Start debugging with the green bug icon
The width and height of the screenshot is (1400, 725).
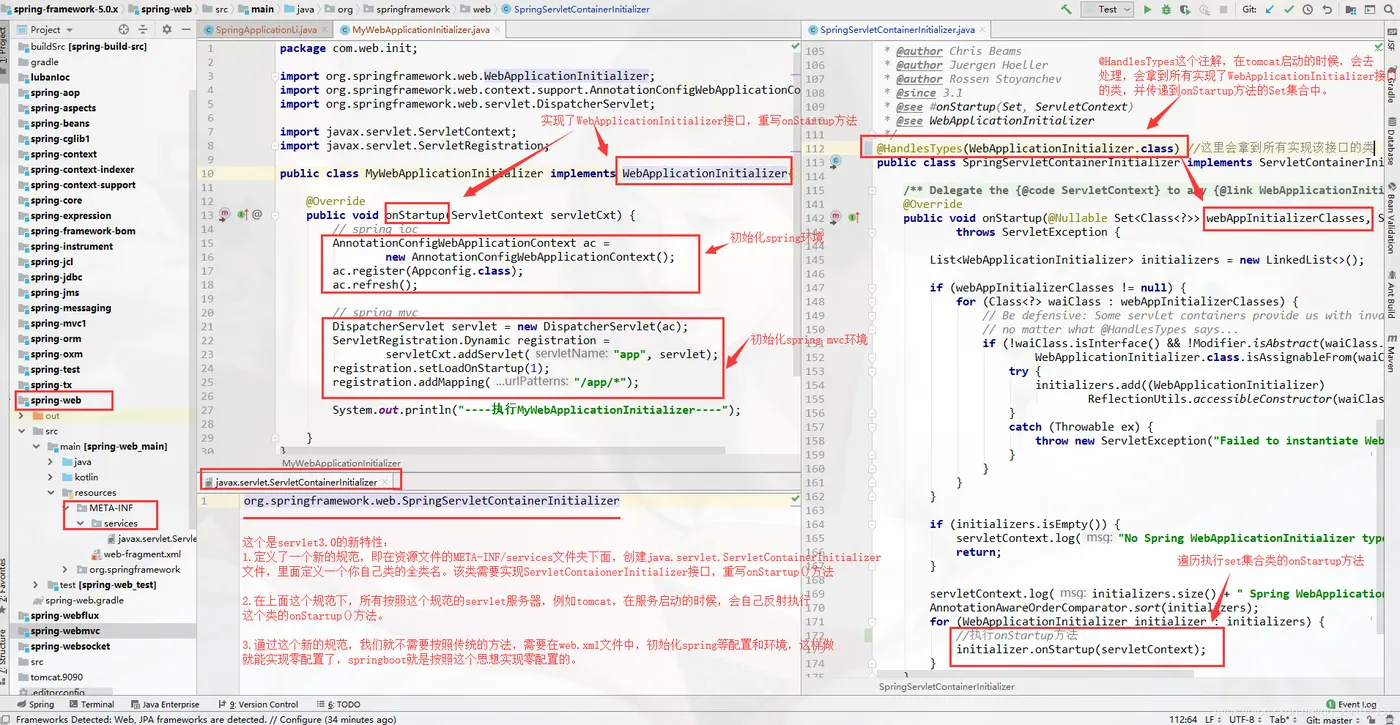coord(1166,9)
